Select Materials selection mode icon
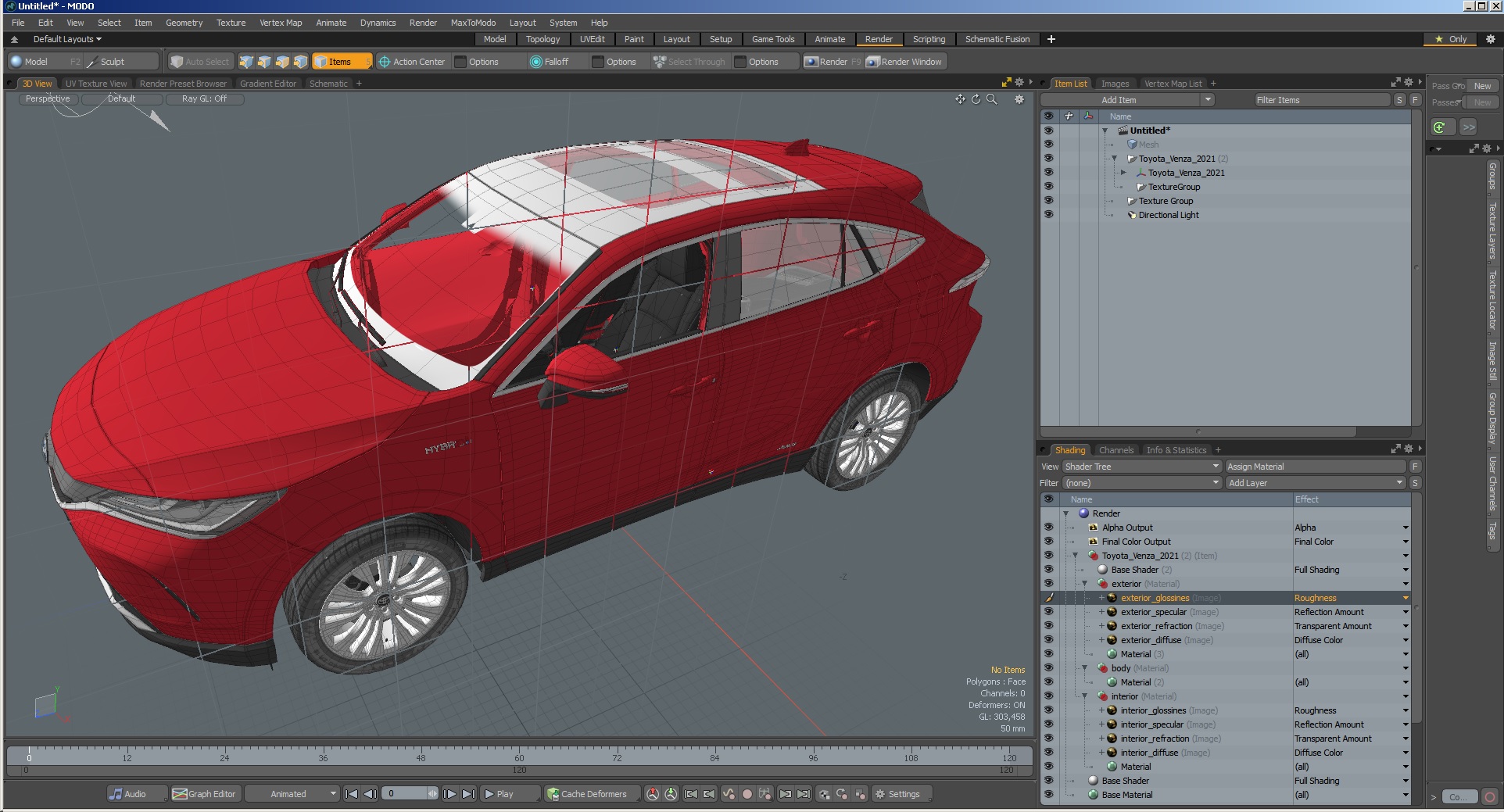The image size is (1504, 812). (300, 62)
